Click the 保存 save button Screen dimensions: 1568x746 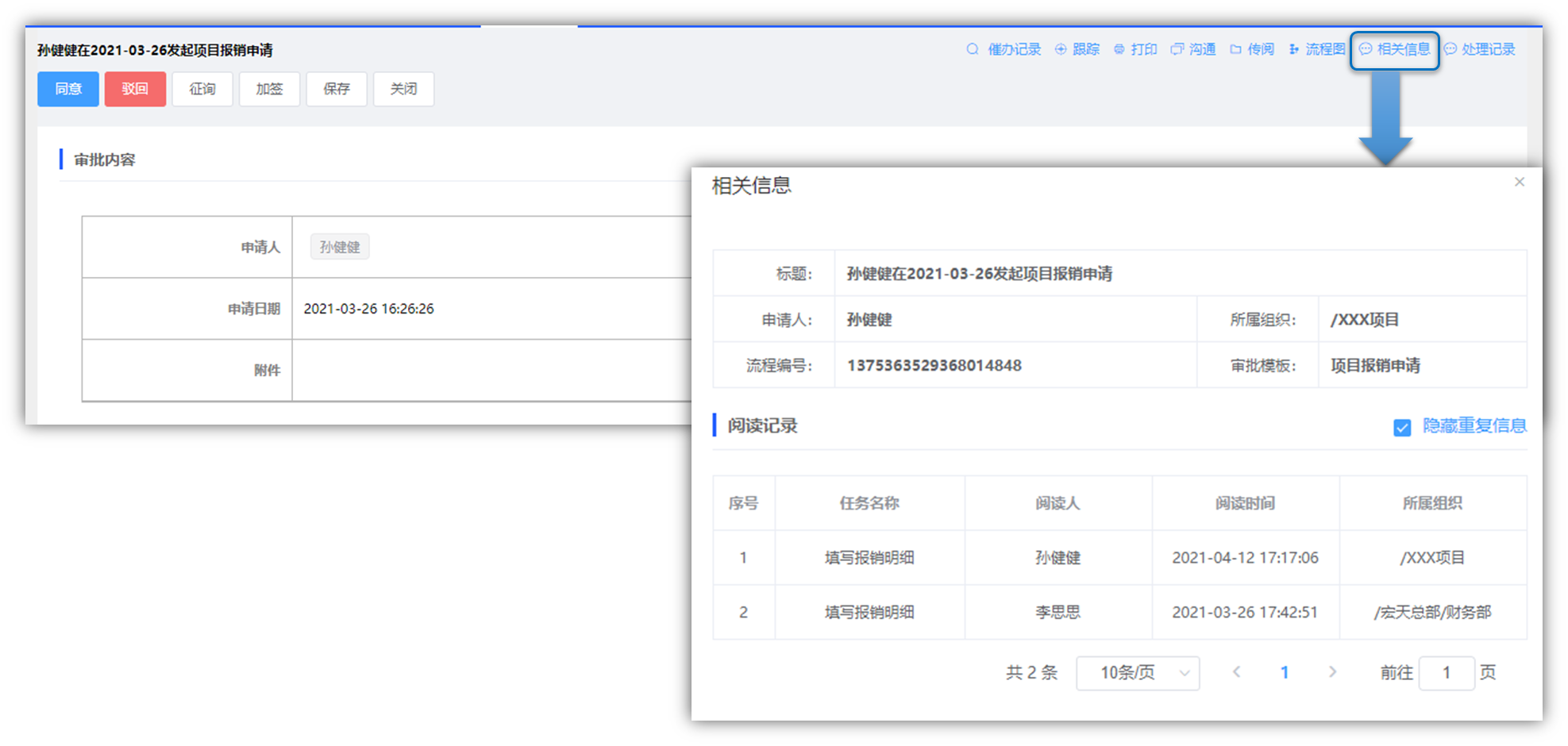click(337, 89)
